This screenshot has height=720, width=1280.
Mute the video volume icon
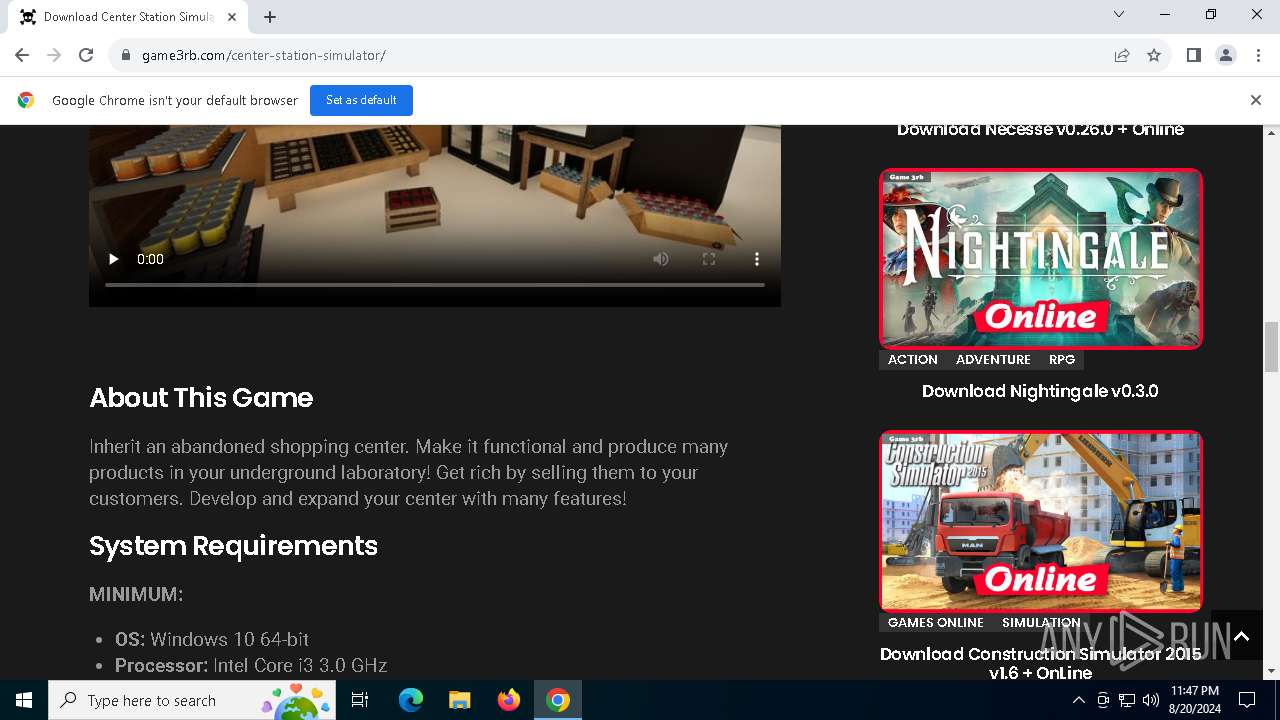(661, 259)
